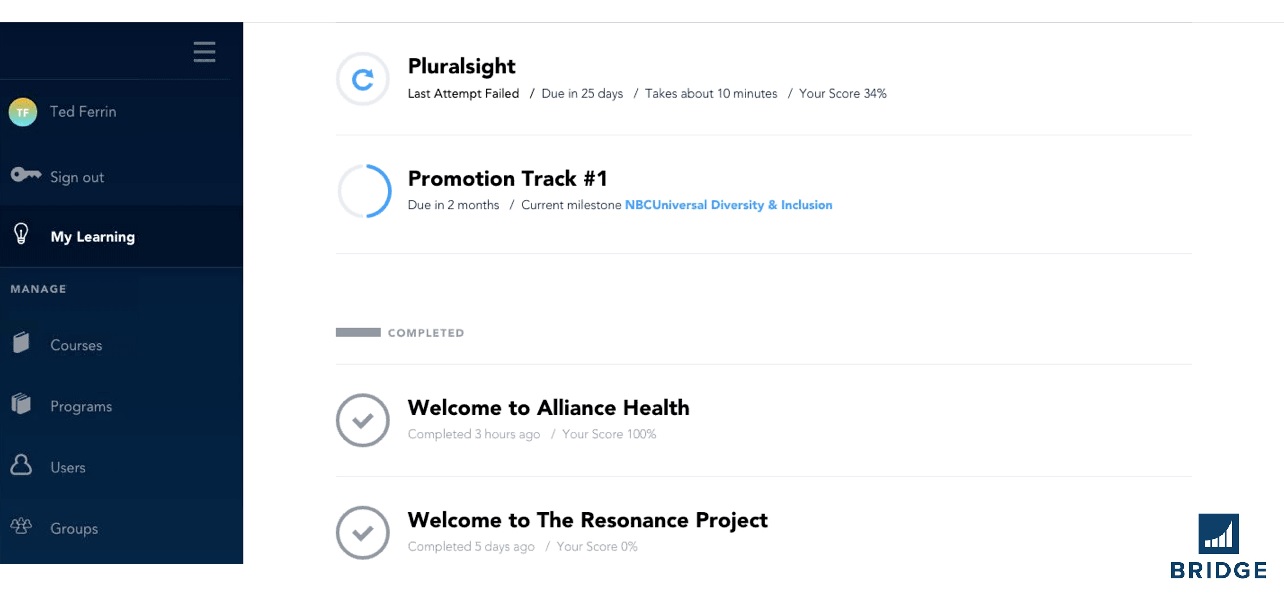Screen dimensions: 1284x600
Task: Select My Learning in the sidebar
Action: click(93, 236)
